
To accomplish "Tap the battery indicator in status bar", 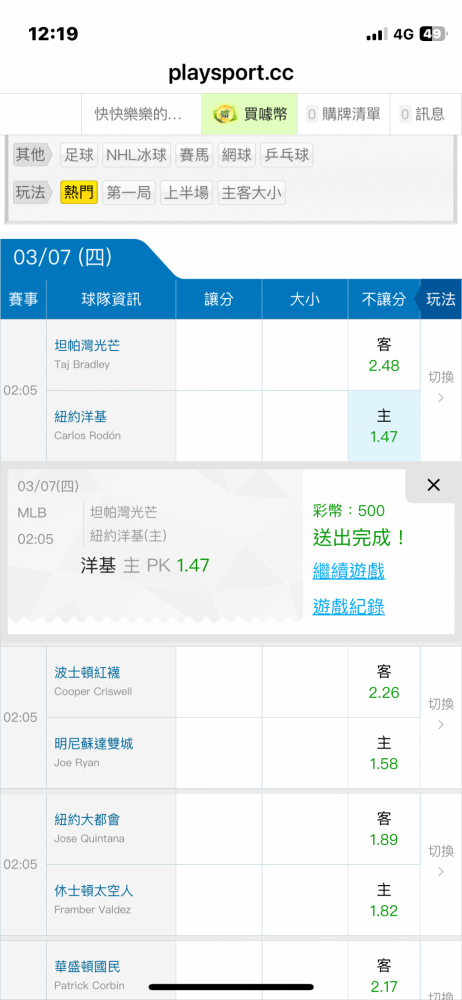I will tap(433, 34).
